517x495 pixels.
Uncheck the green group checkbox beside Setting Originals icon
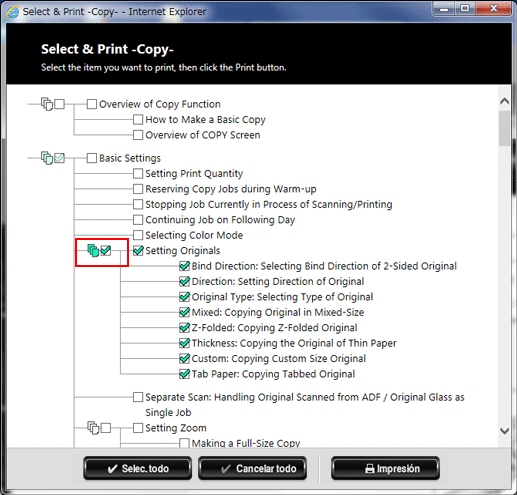106,250
